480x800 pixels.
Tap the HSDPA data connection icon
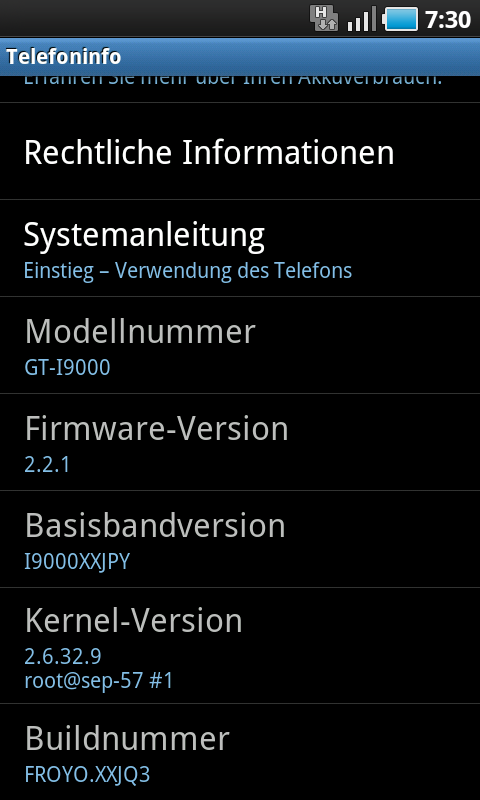[324, 19]
